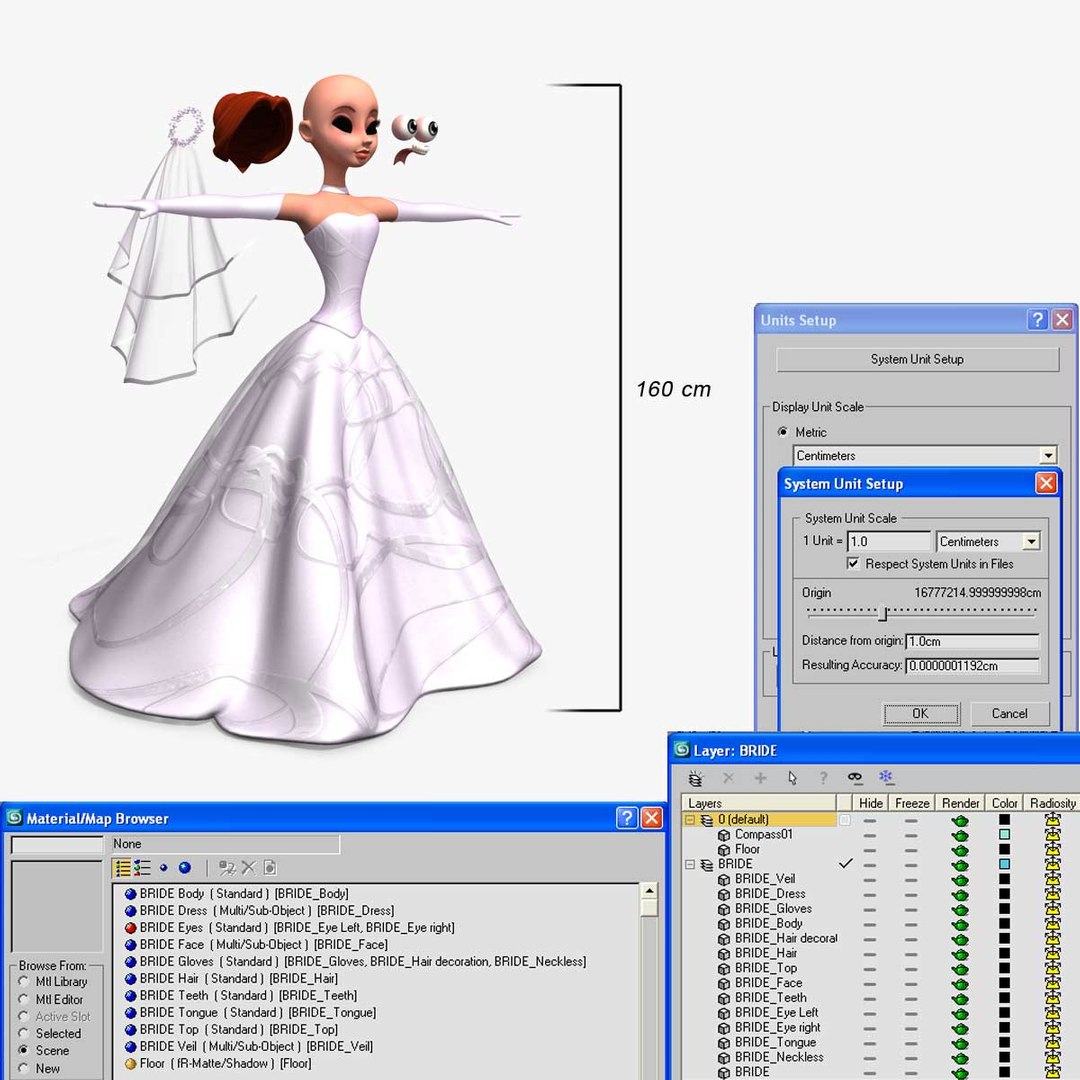Screen dimensions: 1080x1080
Task: Click the red sphere beside BRIDE Eyes
Action: coord(130,928)
